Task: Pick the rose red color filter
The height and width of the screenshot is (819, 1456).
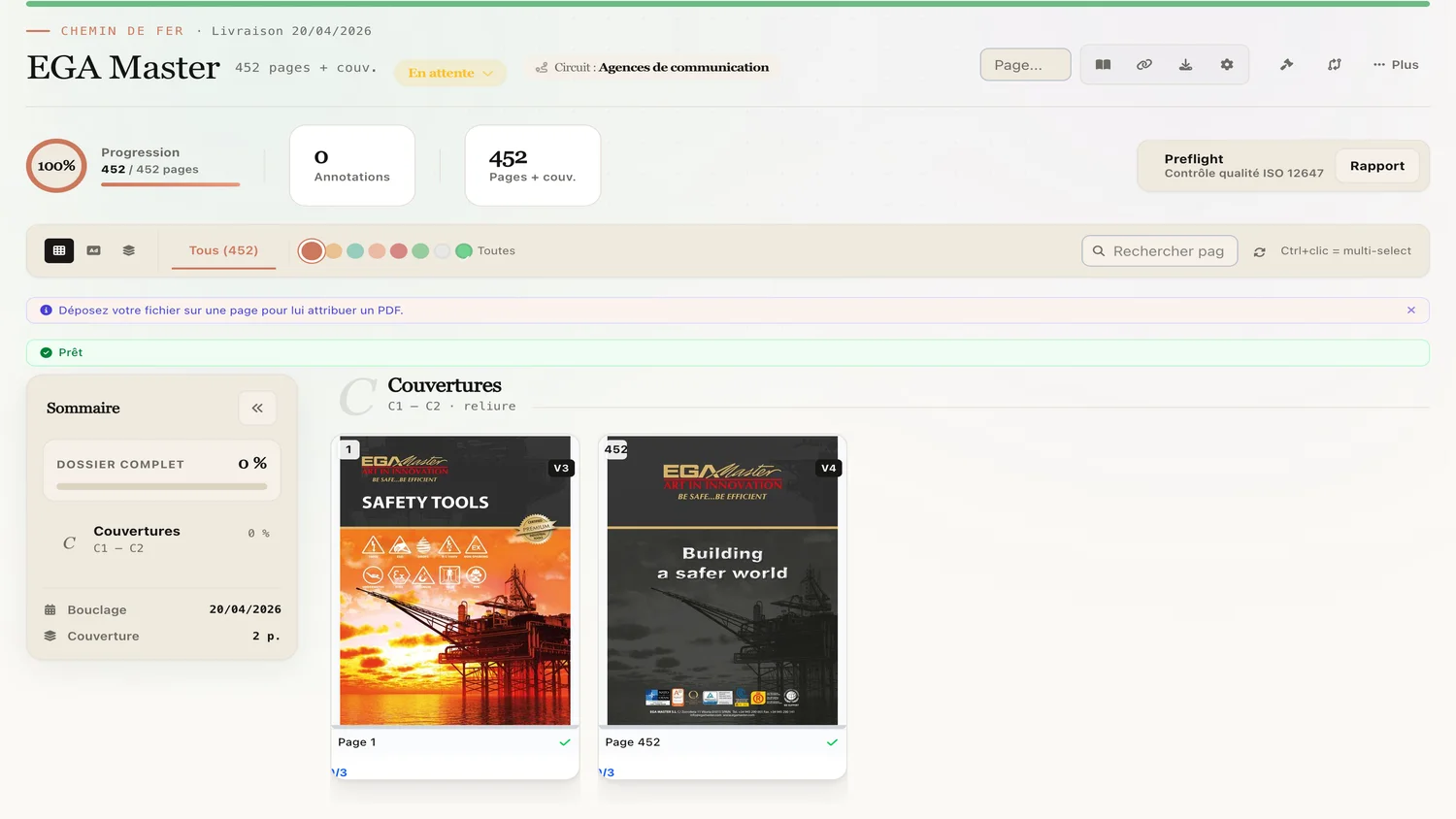Action: (398, 251)
